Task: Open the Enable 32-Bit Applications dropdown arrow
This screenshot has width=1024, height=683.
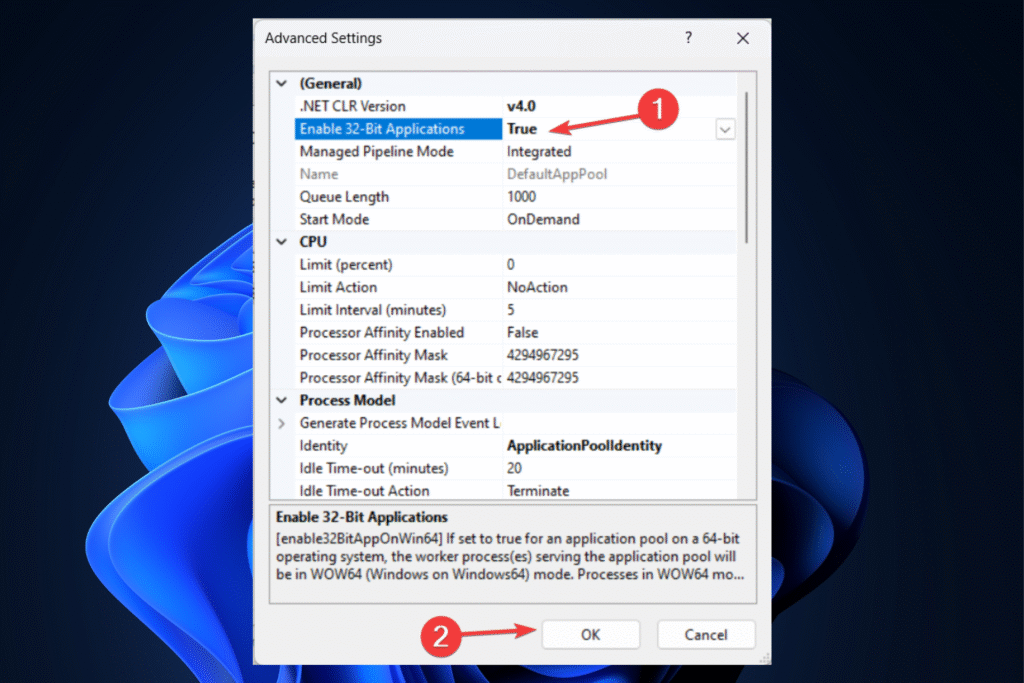Action: (725, 129)
